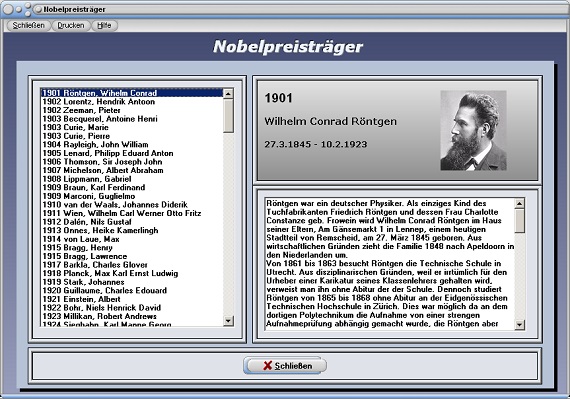Viewport: 570px width, 399px height.
Task: Select 1911 Wien, Wilhelm Carl Werner
Action: (132, 213)
